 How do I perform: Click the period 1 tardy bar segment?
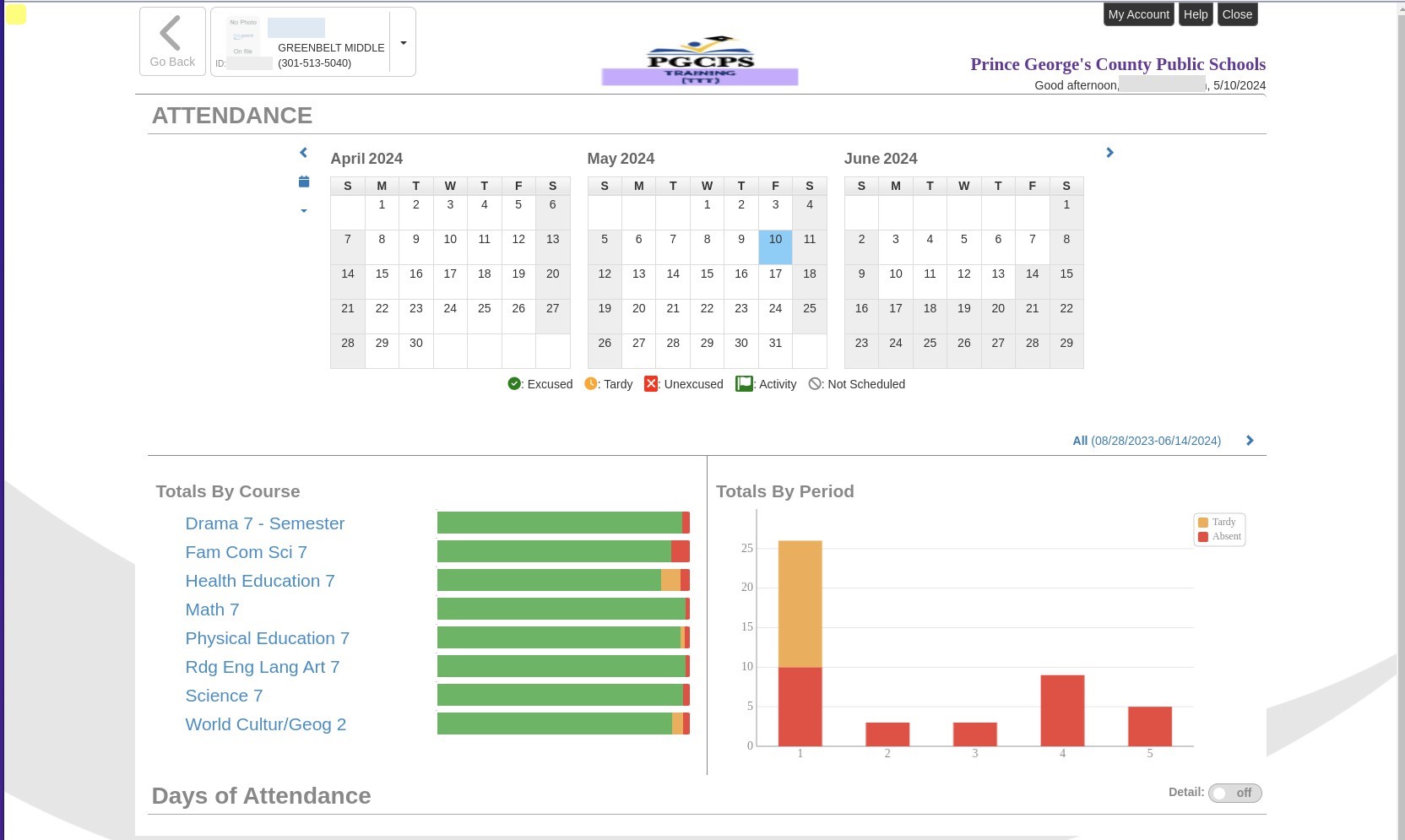pyautogui.click(x=800, y=604)
